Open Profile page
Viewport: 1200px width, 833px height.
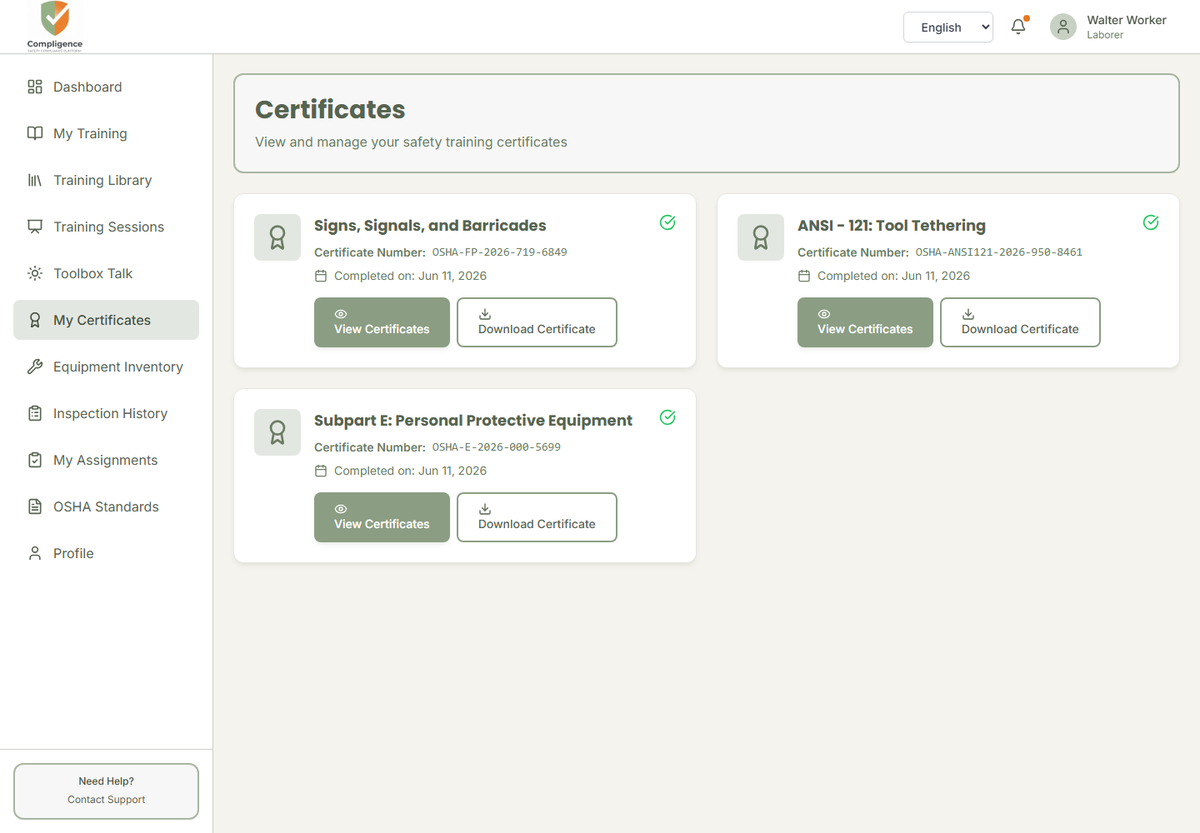click(x=106, y=553)
